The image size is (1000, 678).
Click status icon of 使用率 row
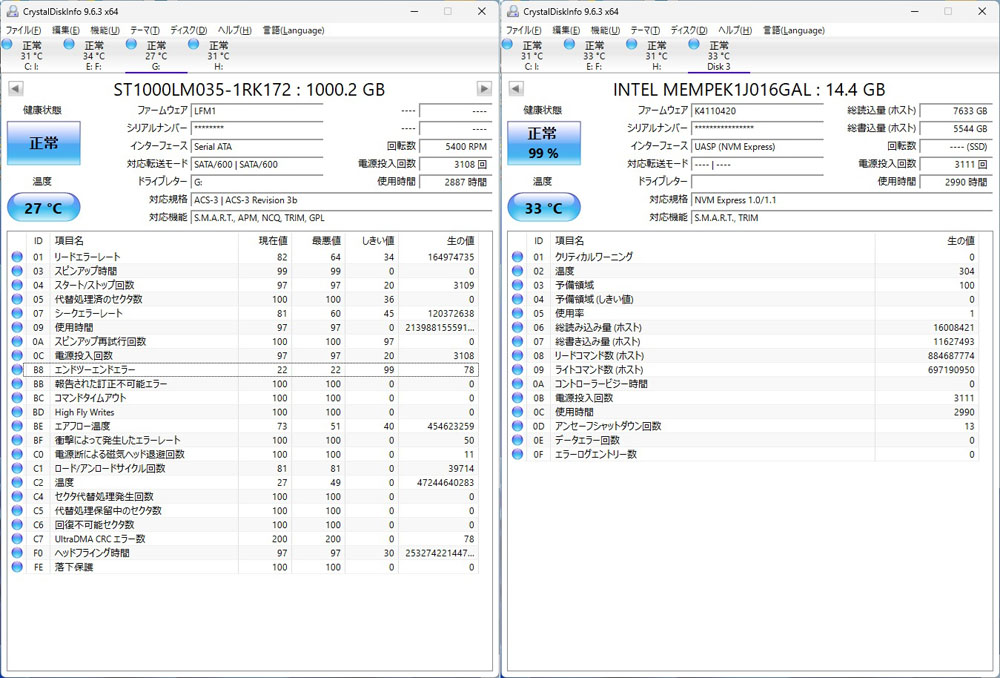point(517,313)
